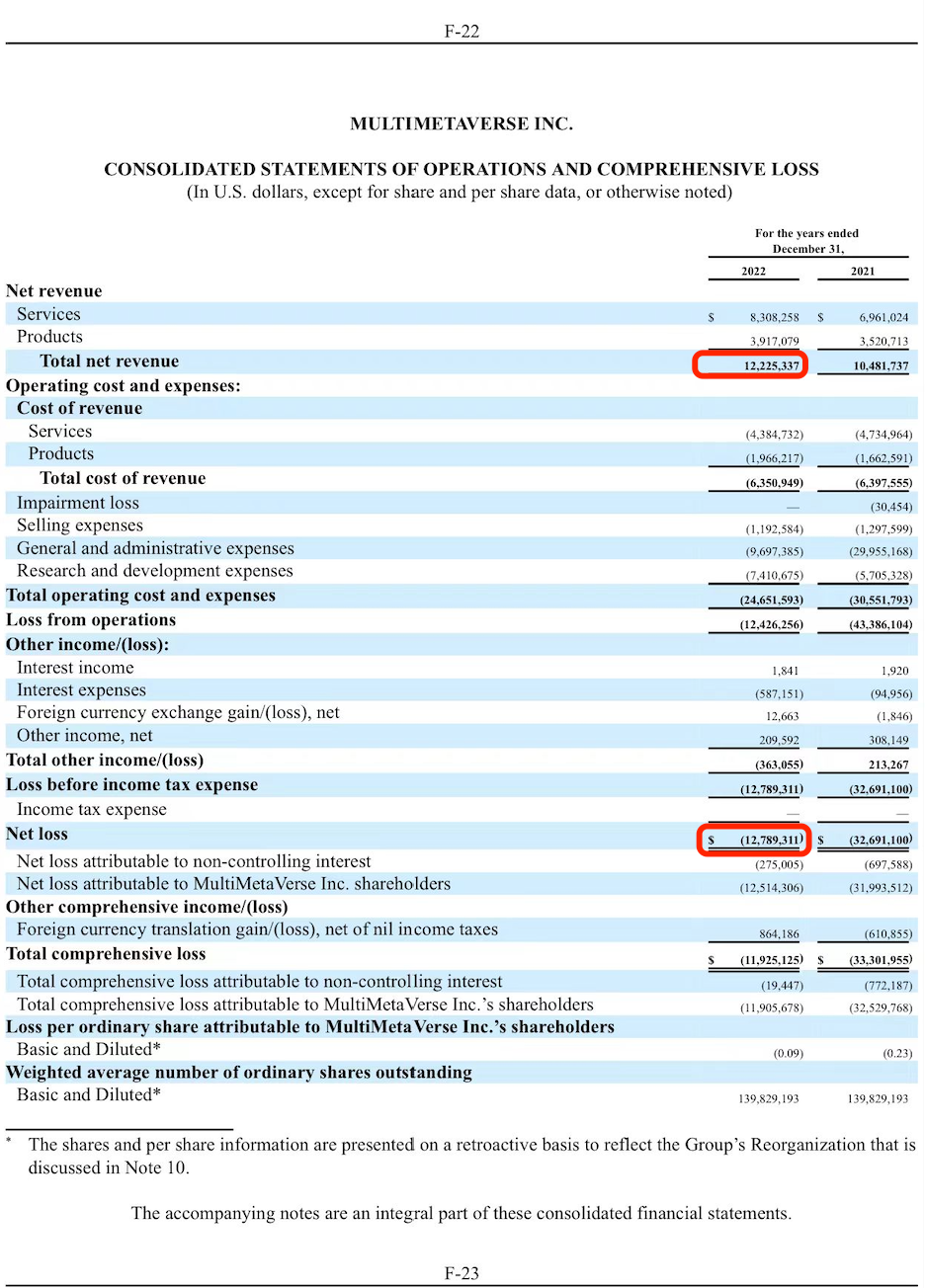The image size is (925, 1288).
Task: Select the 2021 column header
Action: [x=863, y=271]
